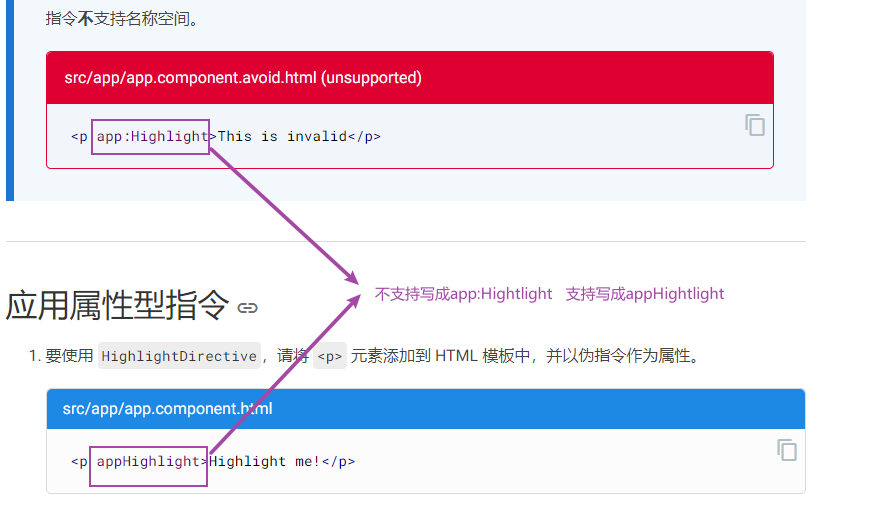889x509 pixels.
Task: Select the src/app/app.component.html header
Action: 426,409
